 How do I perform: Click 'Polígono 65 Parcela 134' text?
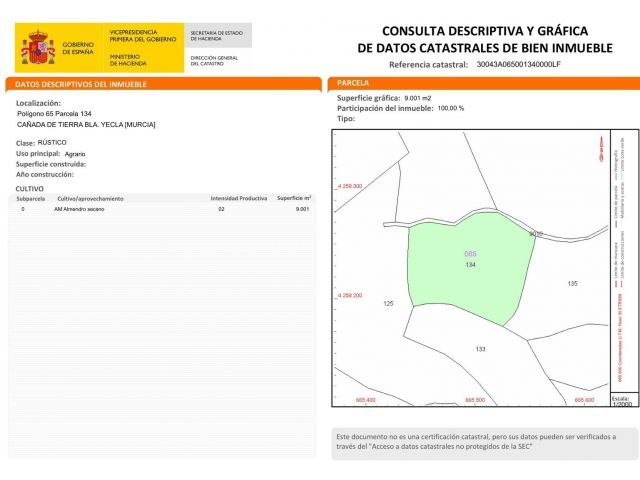coord(54,114)
